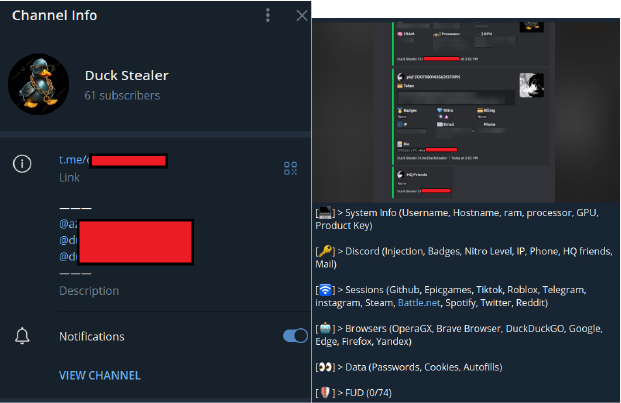This screenshot has height=403, width=621.
Task: Open the three-dot menu in Channel Info
Action: (268, 15)
